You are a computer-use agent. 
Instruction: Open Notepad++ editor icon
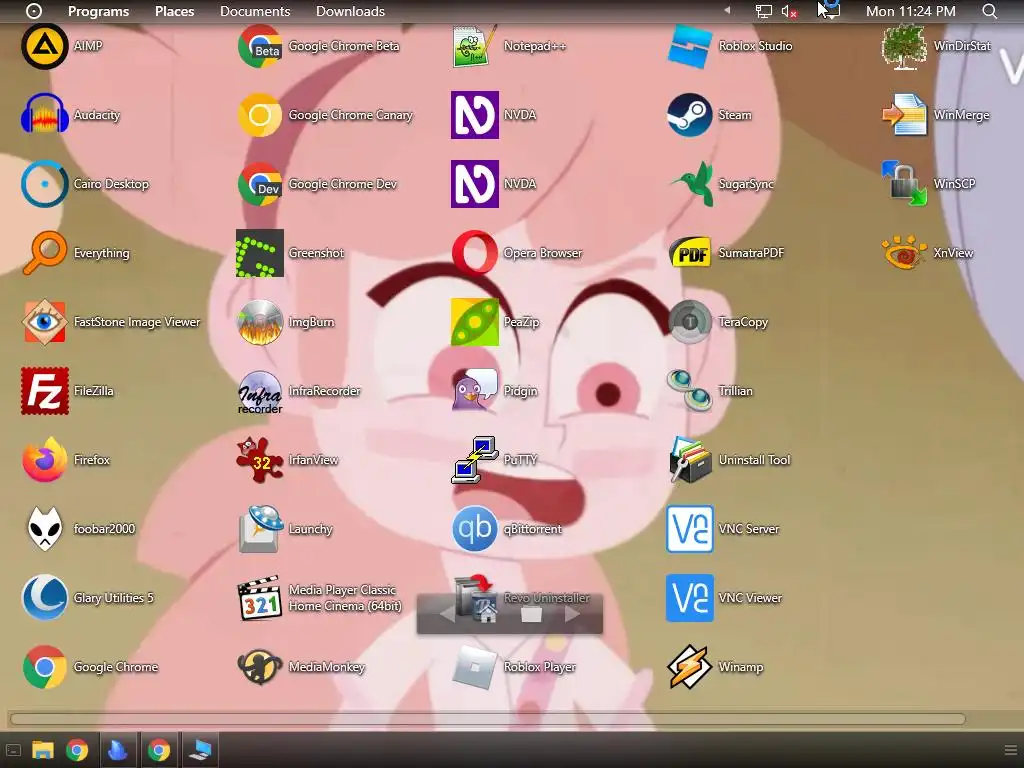click(x=475, y=46)
